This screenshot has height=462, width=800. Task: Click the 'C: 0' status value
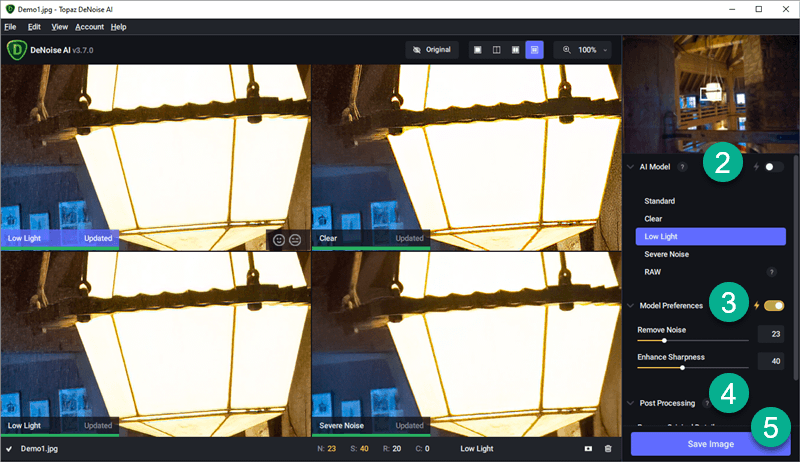(422, 449)
